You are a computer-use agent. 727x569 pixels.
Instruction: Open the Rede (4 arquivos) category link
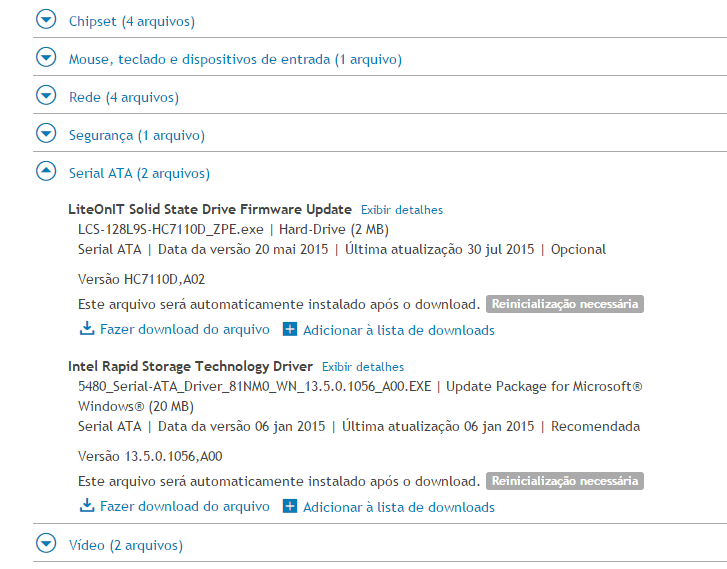(x=124, y=97)
